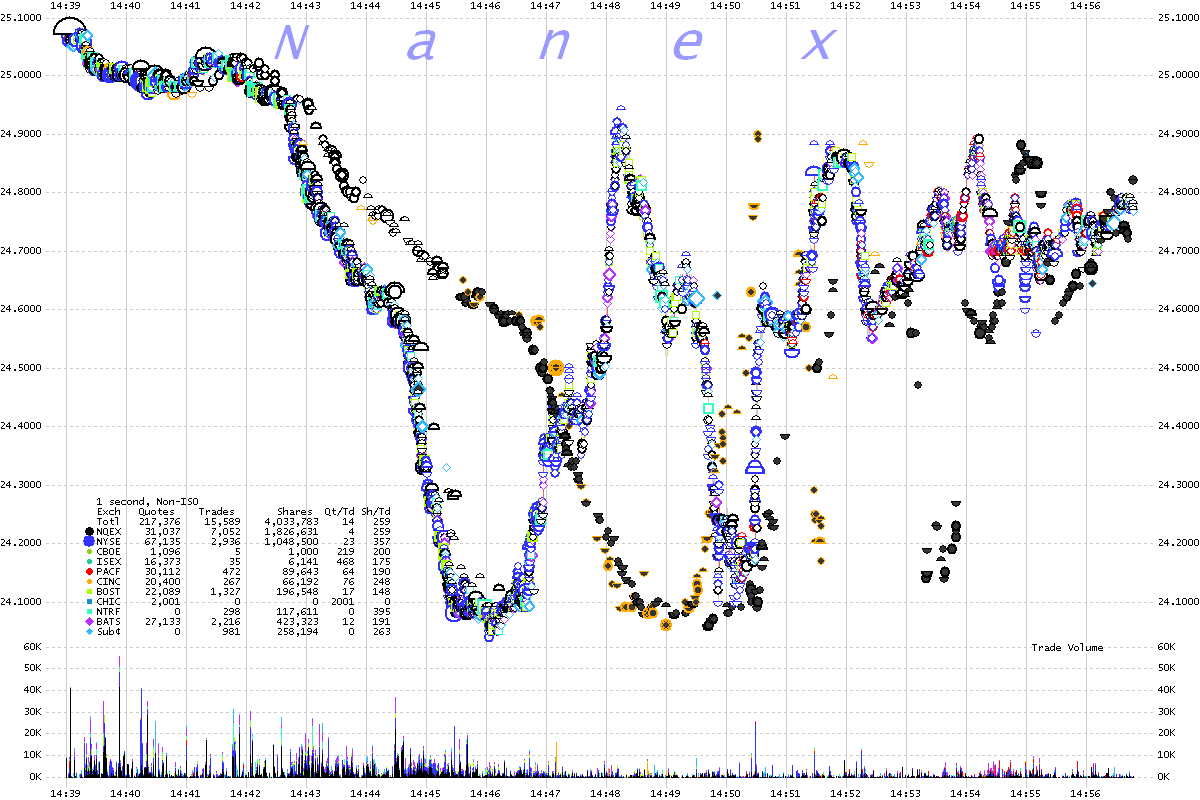
Task: Click the 'ISEX' exchange label
Action: coord(108,561)
